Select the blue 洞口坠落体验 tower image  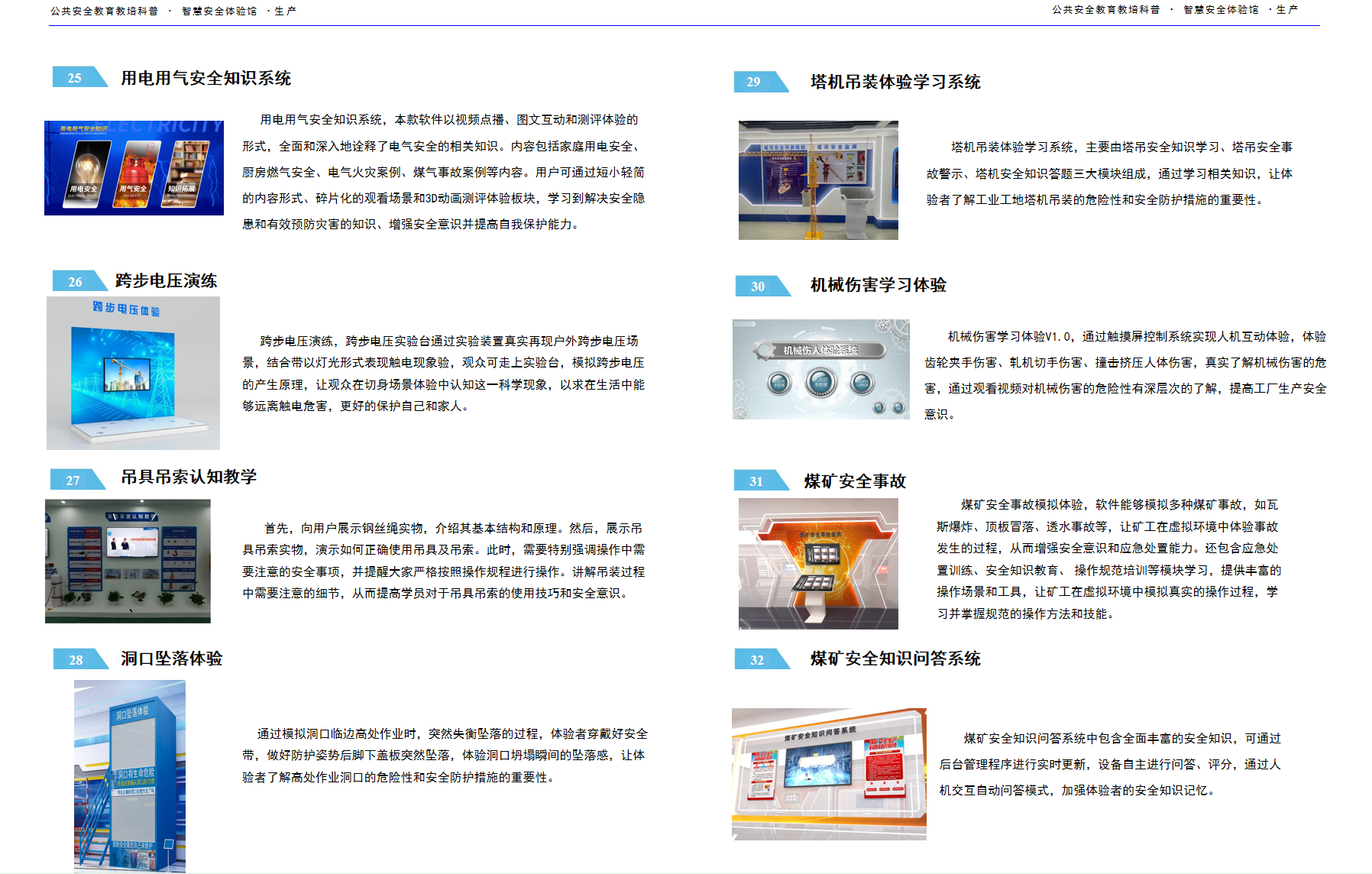(129, 775)
